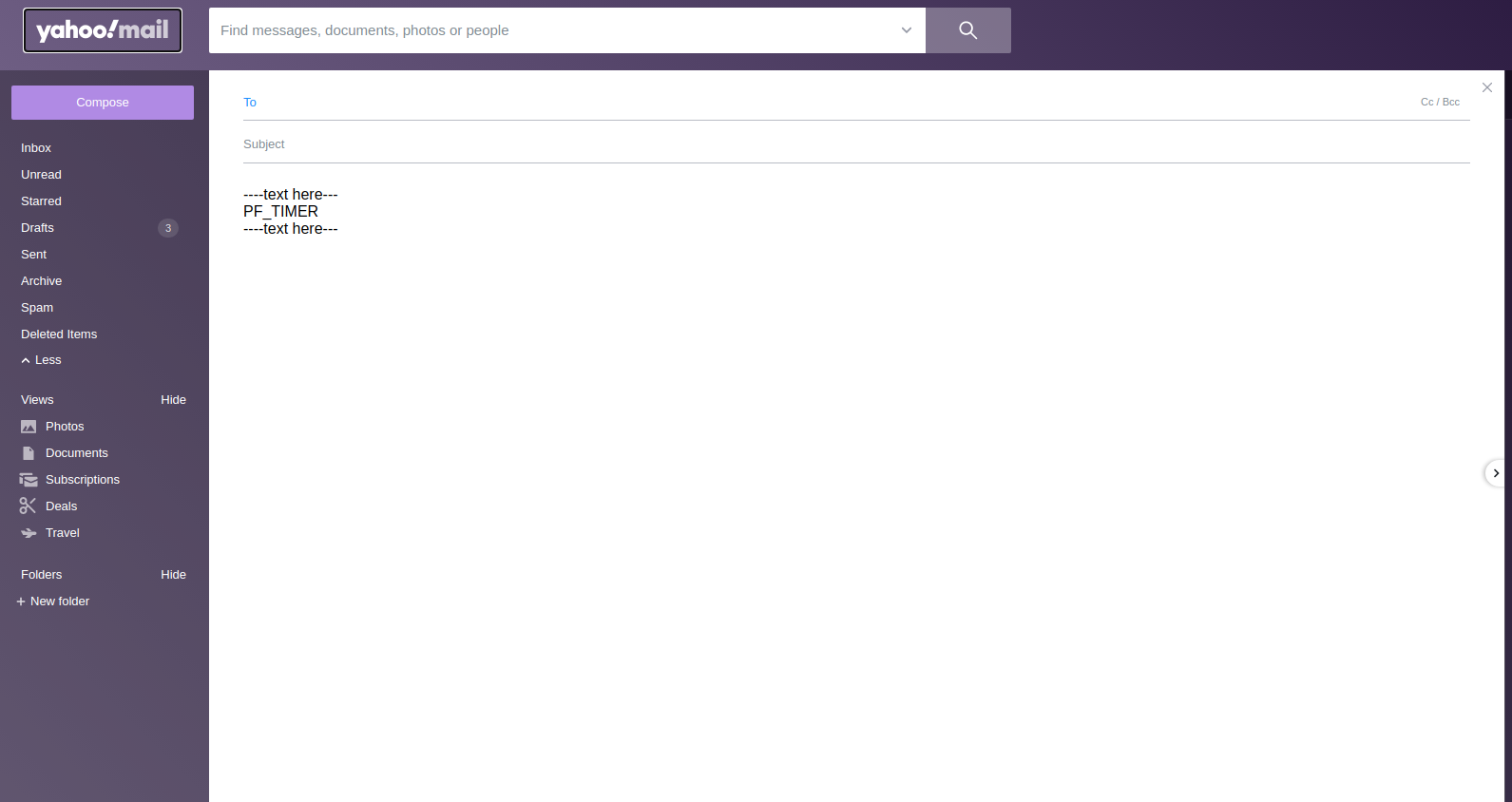
Task: Open the Deleted Items folder
Action: [x=59, y=334]
